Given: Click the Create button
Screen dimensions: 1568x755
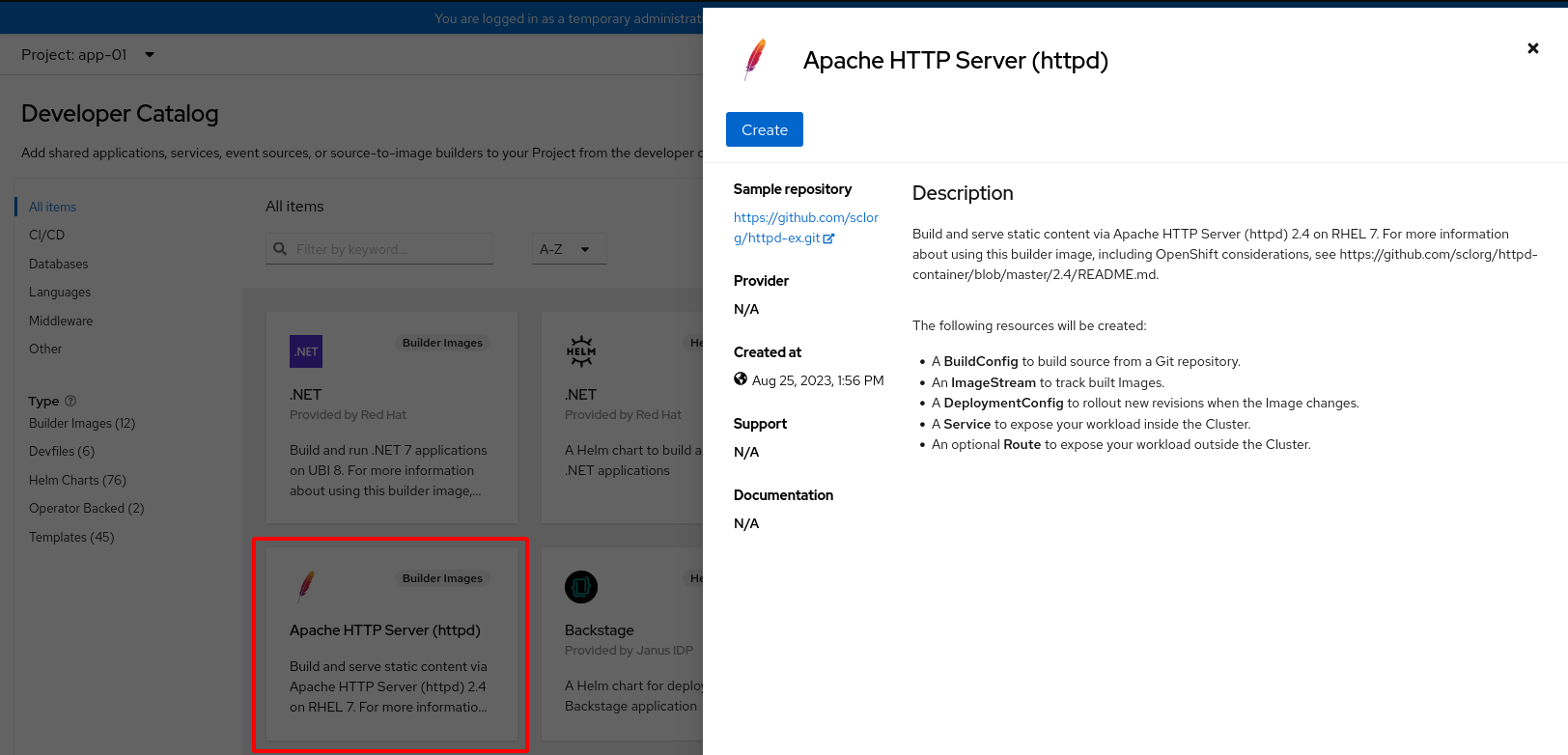Looking at the screenshot, I should pyautogui.click(x=764, y=129).
